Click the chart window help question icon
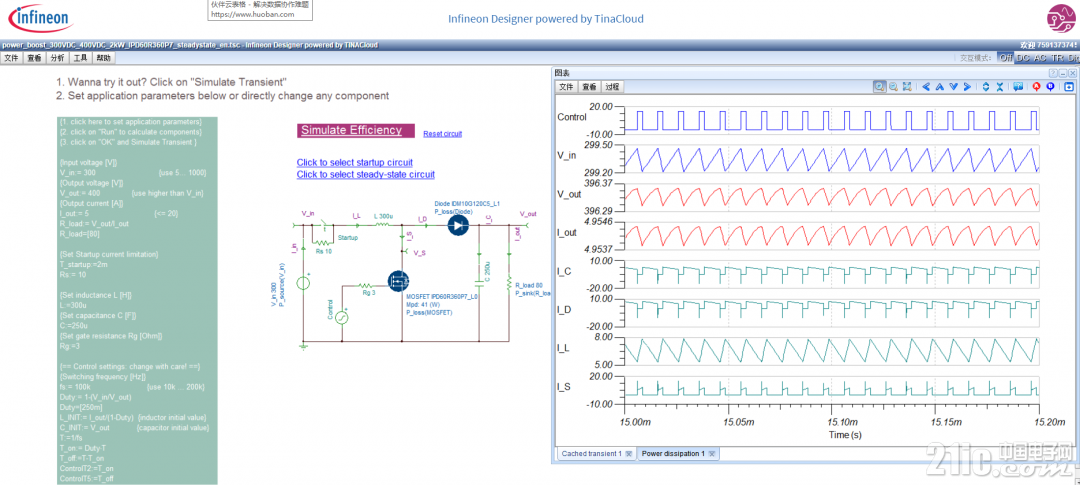 click(x=1053, y=73)
